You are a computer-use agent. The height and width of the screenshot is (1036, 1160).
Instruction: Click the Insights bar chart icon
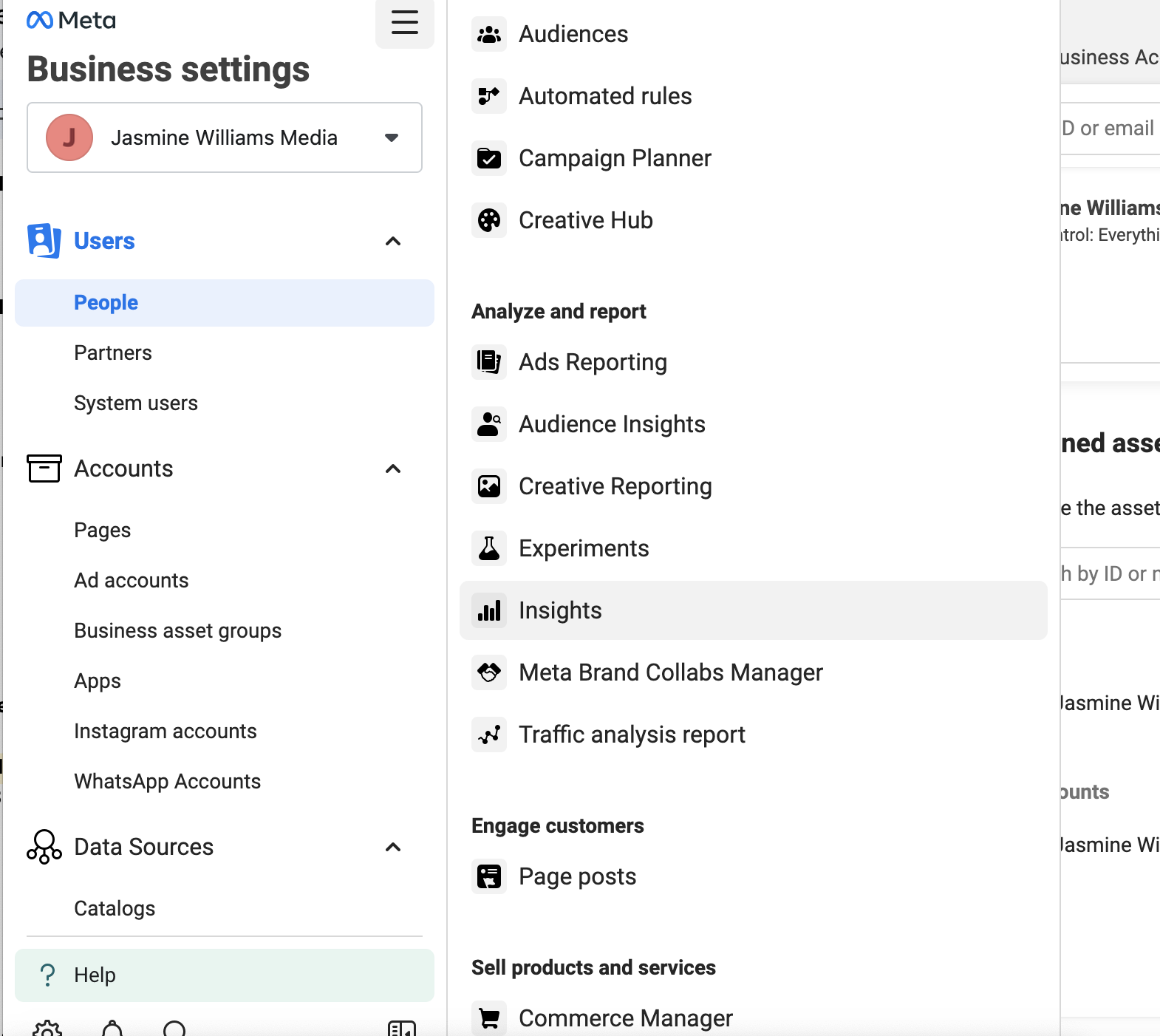pyautogui.click(x=489, y=610)
